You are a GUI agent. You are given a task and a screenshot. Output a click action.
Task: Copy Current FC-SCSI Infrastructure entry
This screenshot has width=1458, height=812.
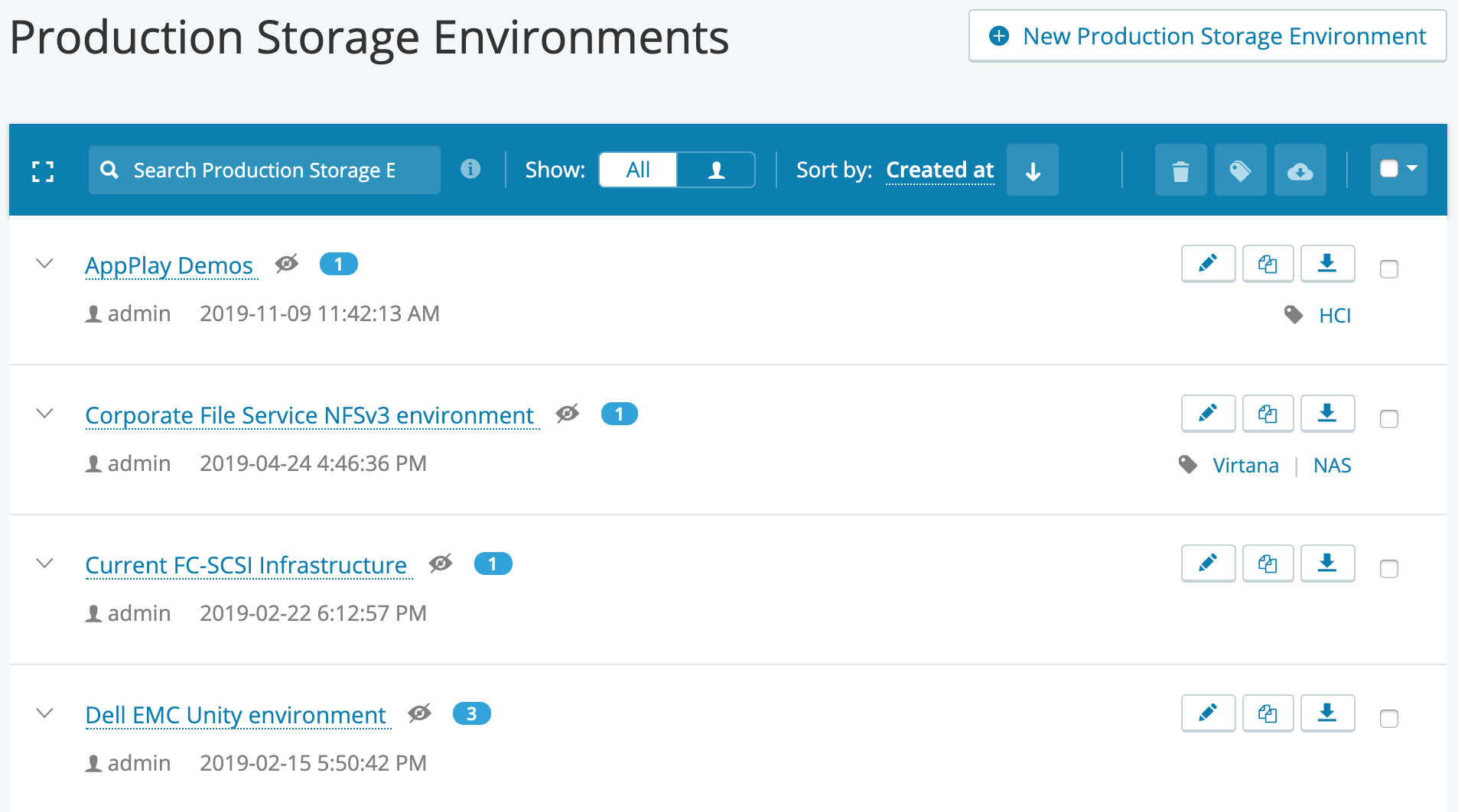1268,564
